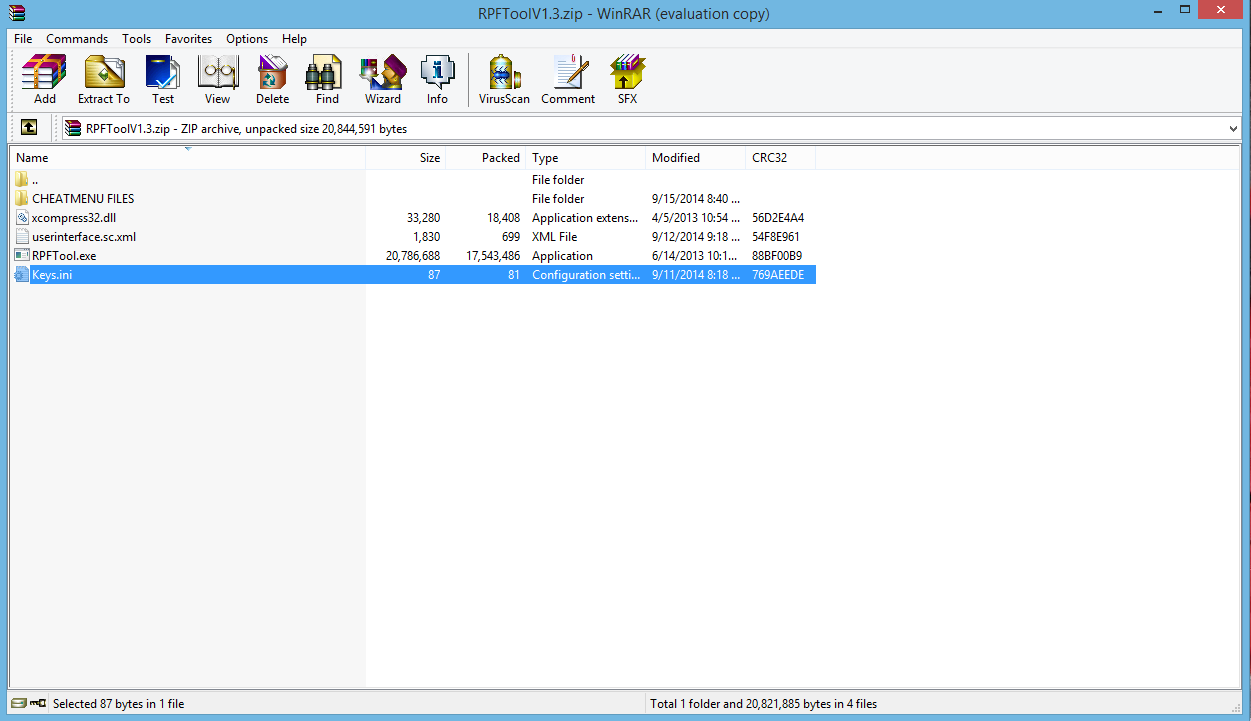This screenshot has width=1251, height=721.
Task: Click the Add toolbar icon
Action: (44, 72)
